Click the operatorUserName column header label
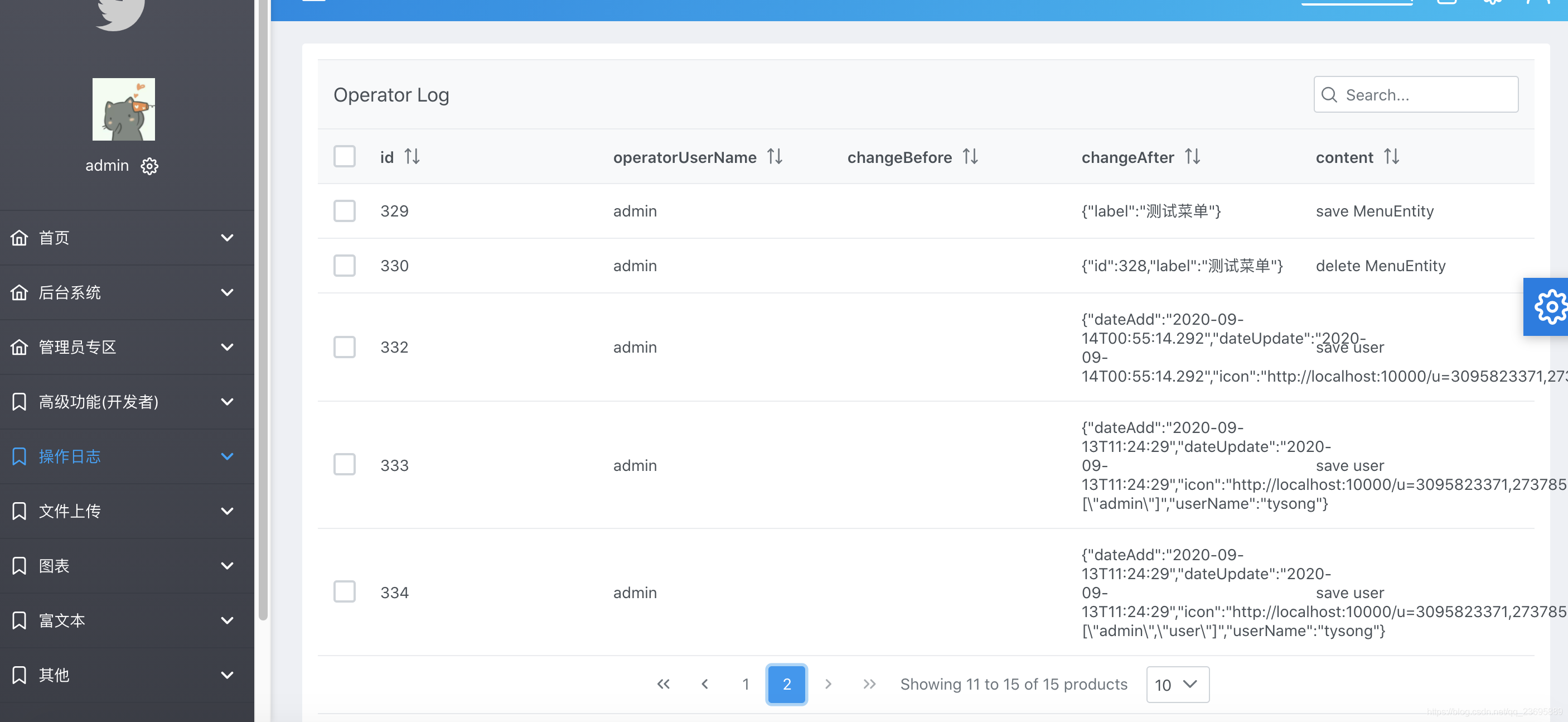1568x722 pixels. pyautogui.click(x=685, y=157)
